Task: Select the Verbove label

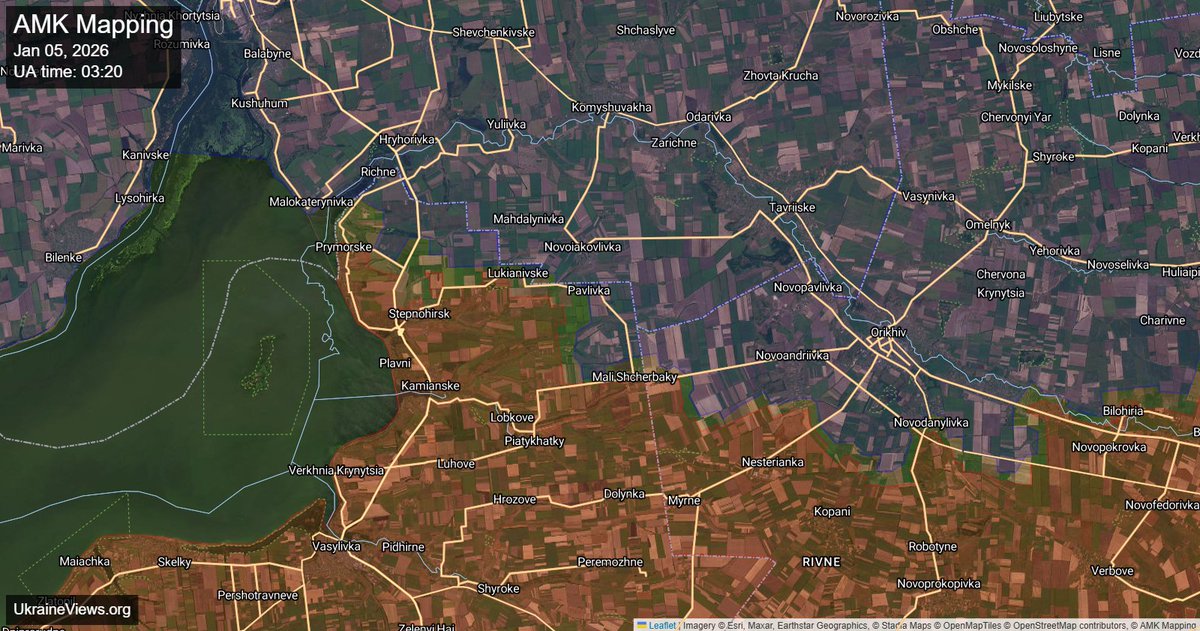Action: [1112, 570]
